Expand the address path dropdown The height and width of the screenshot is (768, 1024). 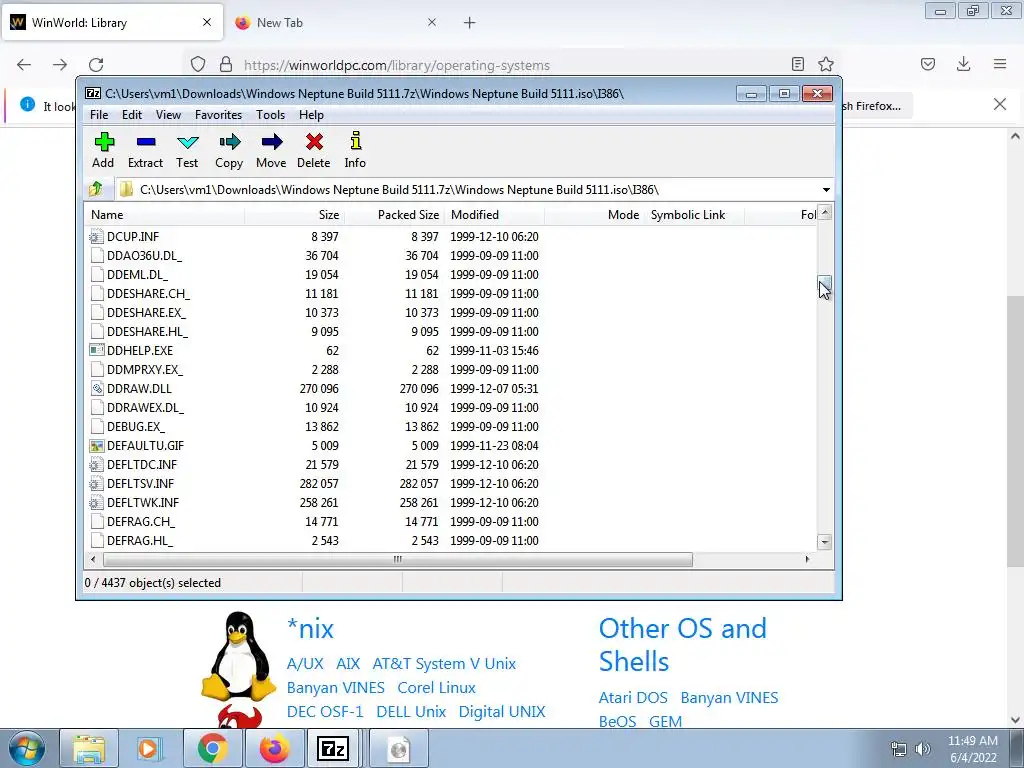(x=826, y=189)
